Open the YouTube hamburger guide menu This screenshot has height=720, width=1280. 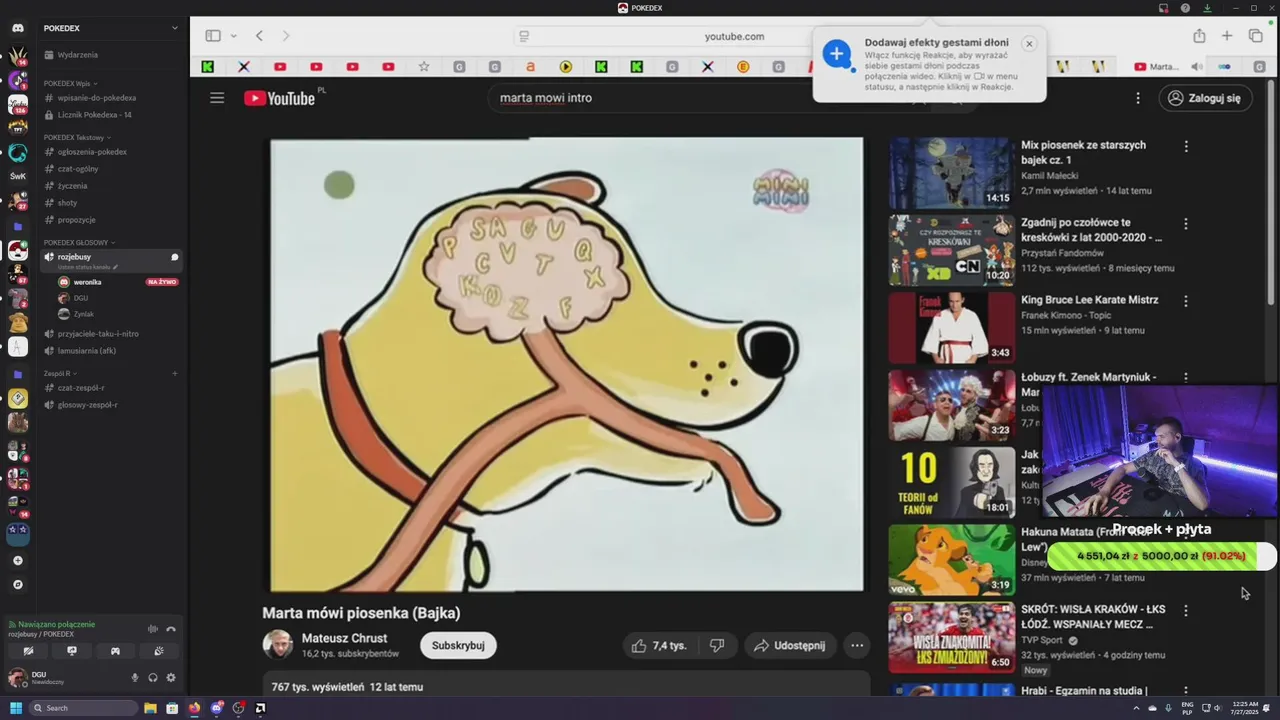[x=217, y=98]
